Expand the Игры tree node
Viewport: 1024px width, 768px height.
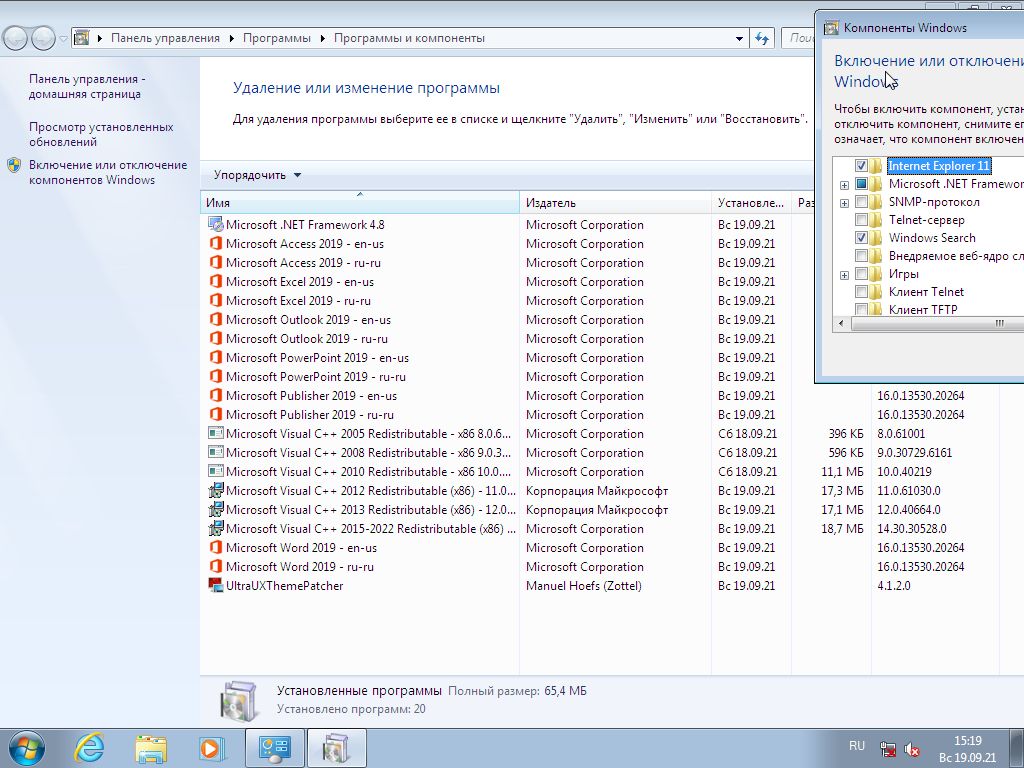[x=844, y=275]
